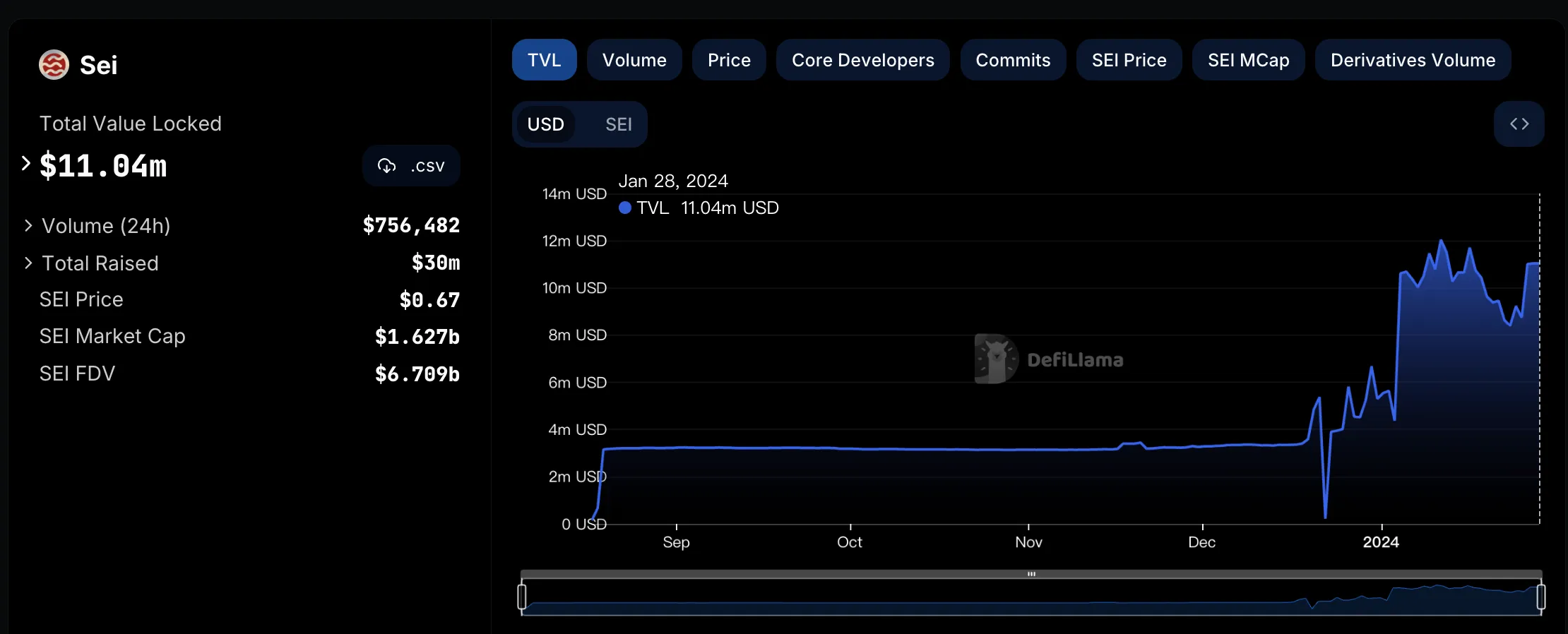Click the Dec label on x-axis
The image size is (1568, 634).
pyautogui.click(x=1202, y=542)
